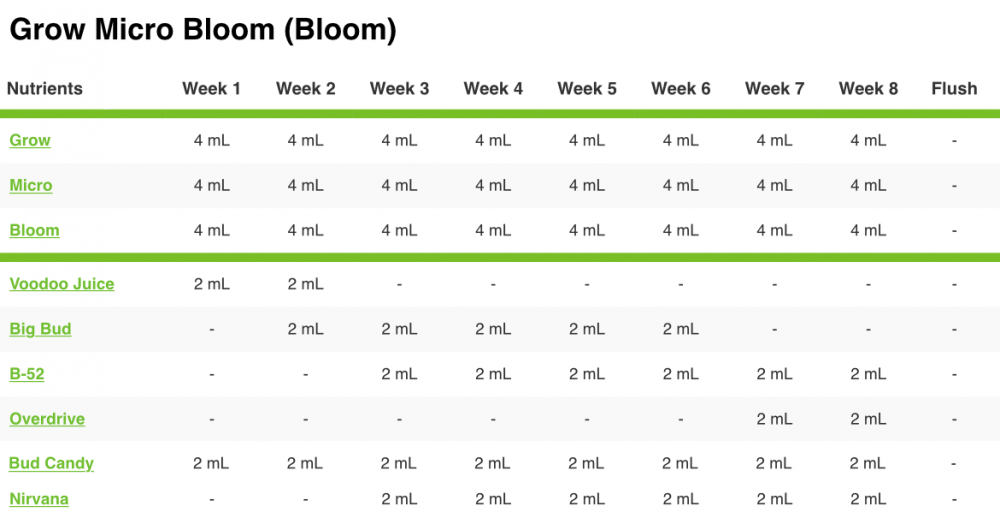The width and height of the screenshot is (1000, 518).
Task: Open the Voodoo Juice link
Action: (62, 284)
